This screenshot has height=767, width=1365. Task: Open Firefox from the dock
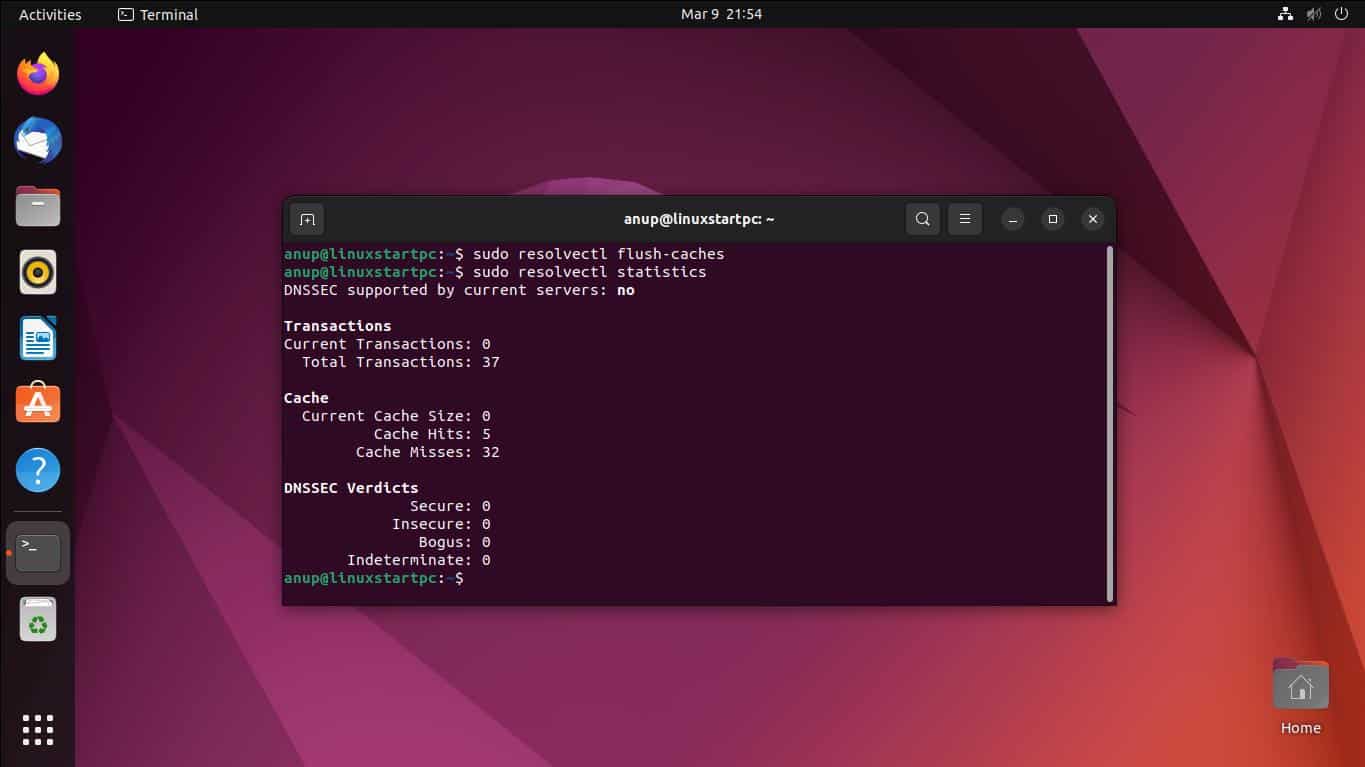[x=38, y=74]
